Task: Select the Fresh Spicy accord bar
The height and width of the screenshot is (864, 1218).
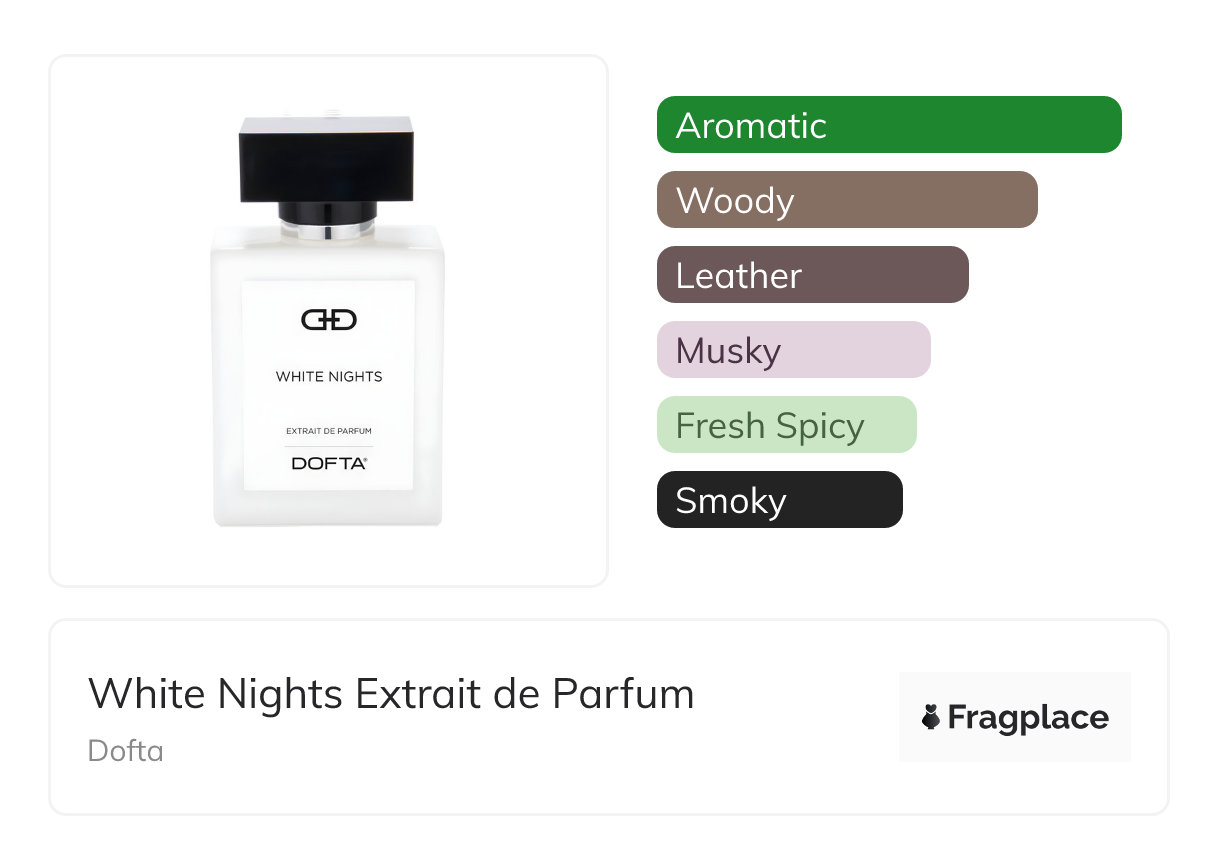Action: [x=787, y=425]
